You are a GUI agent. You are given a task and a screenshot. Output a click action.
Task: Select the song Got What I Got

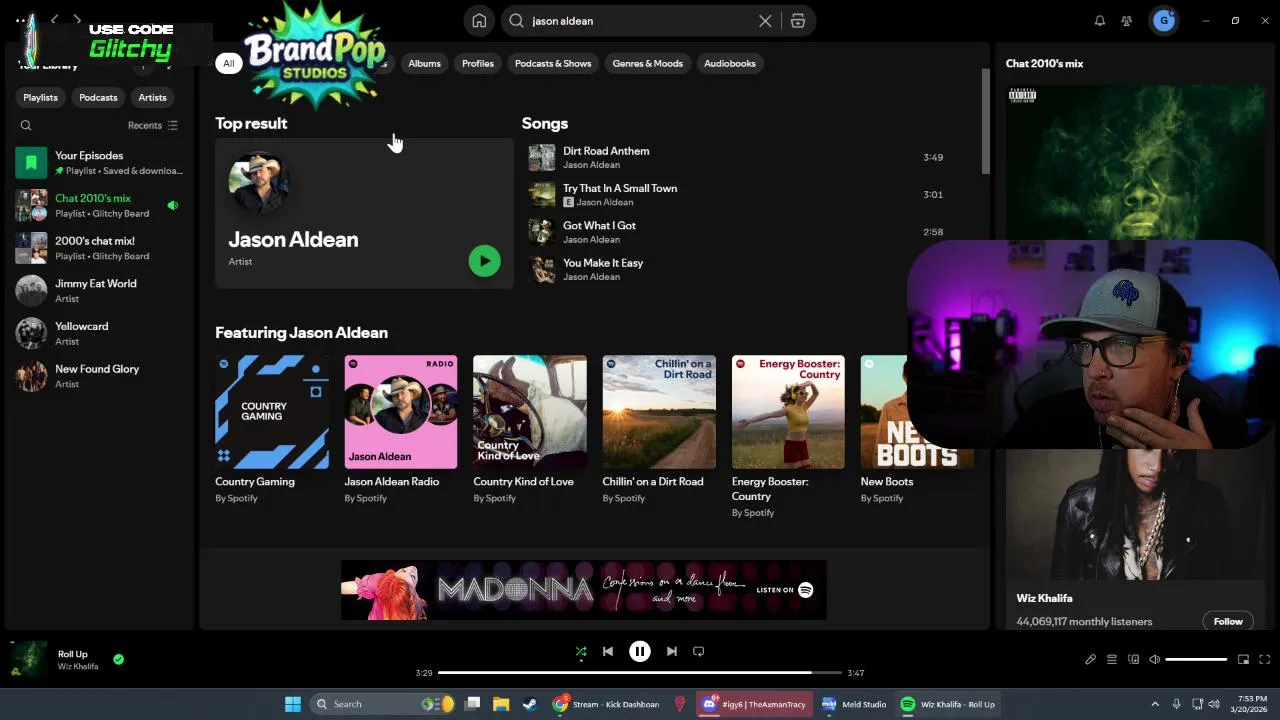(599, 225)
